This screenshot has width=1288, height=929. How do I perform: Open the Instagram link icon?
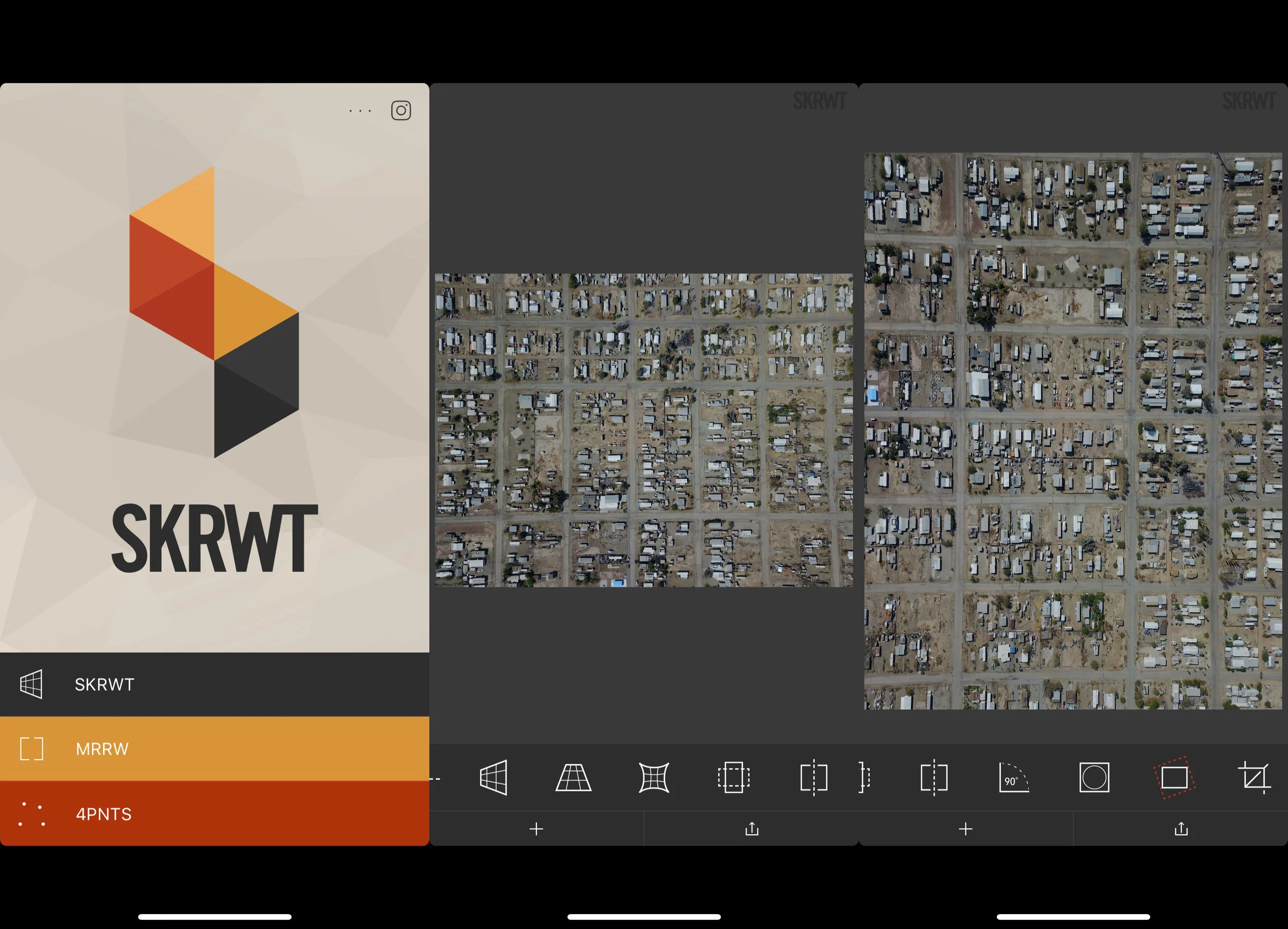(401, 111)
